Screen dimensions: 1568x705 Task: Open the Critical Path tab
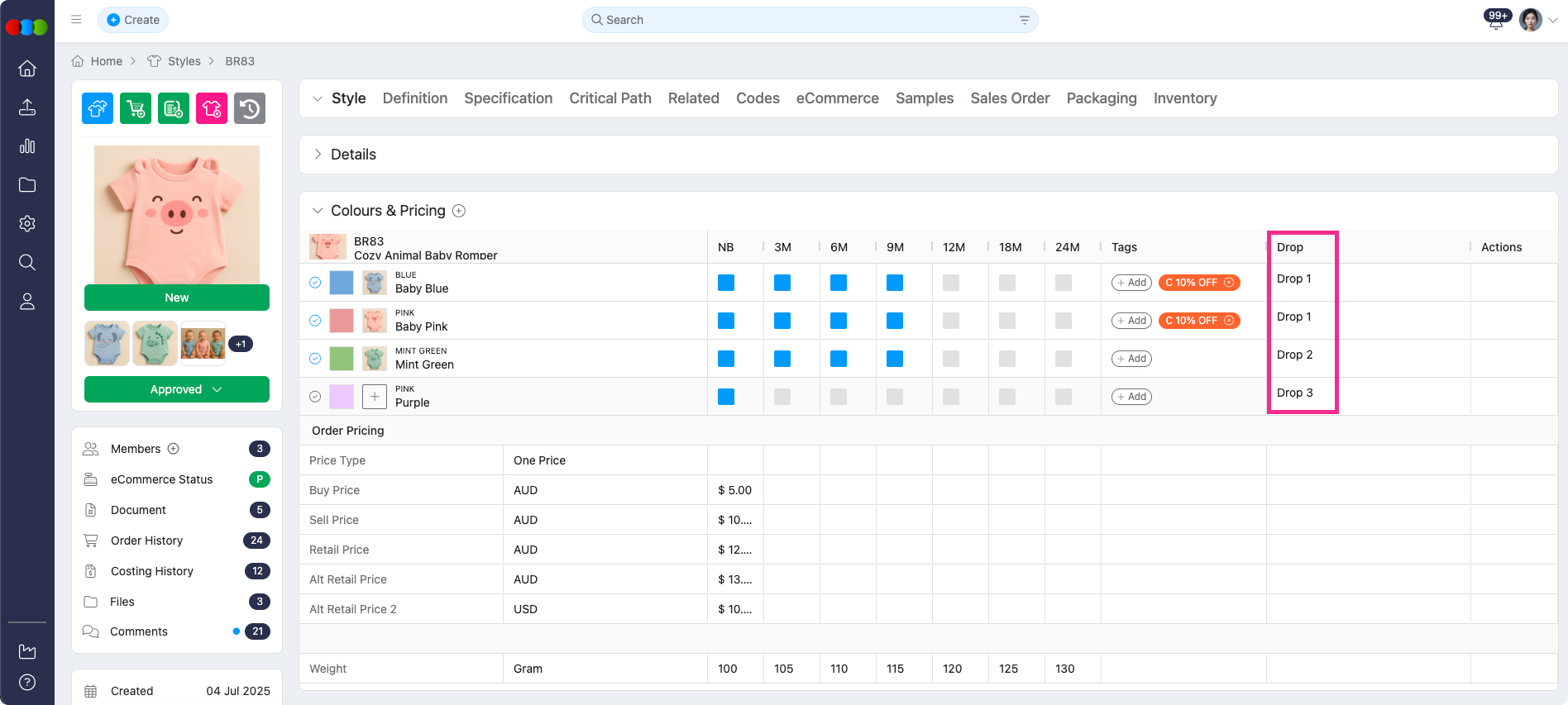click(x=610, y=98)
